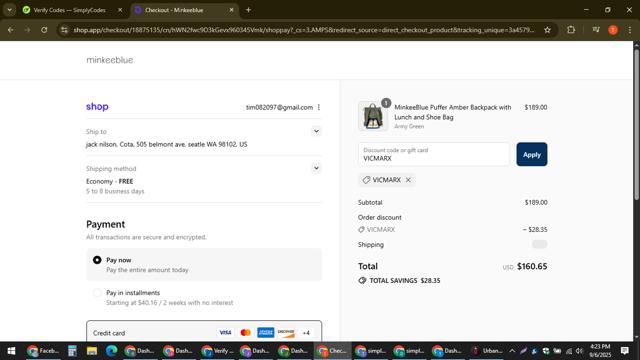This screenshot has height=360, width=640.
Task: Open the tab search dropdown arrow
Action: [x=9, y=10]
